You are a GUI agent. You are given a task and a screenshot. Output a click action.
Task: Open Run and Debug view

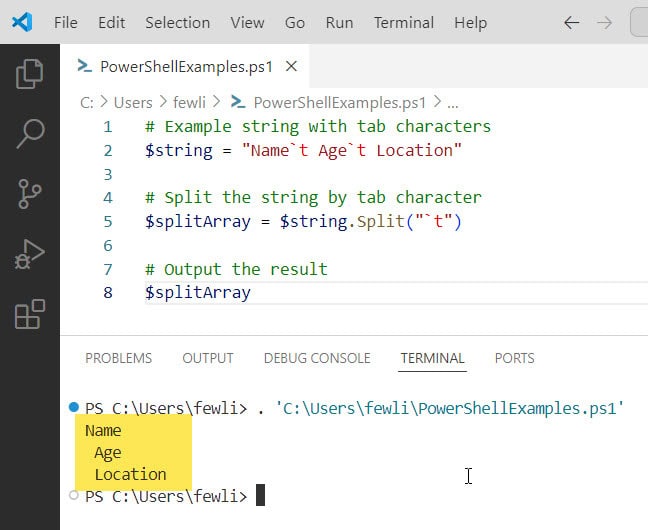pyautogui.click(x=29, y=254)
